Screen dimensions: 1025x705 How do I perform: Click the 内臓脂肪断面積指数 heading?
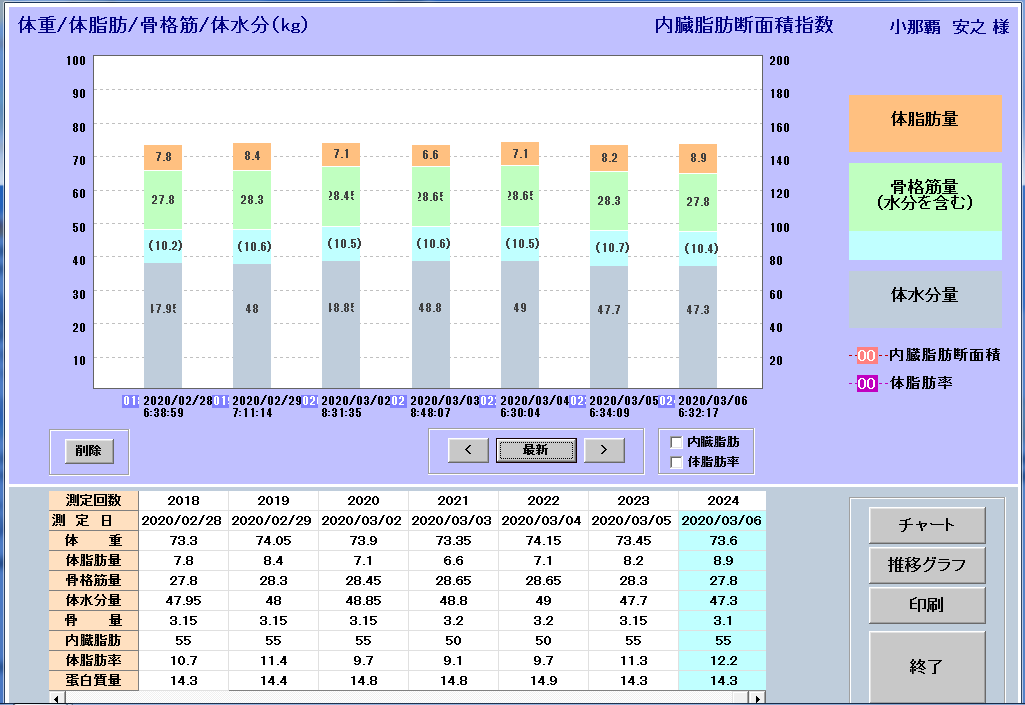744,26
